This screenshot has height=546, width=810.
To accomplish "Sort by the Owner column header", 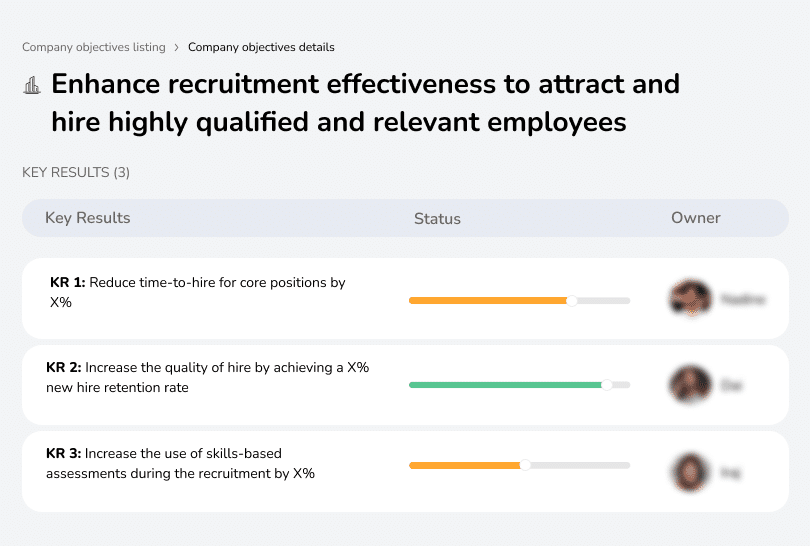I will click(696, 218).
